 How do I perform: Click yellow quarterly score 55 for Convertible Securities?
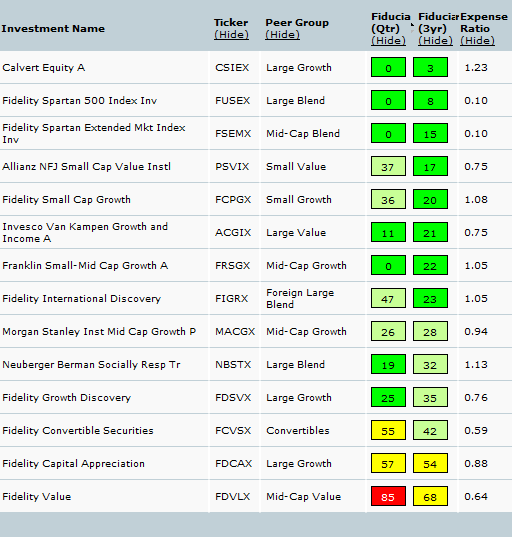click(388, 430)
